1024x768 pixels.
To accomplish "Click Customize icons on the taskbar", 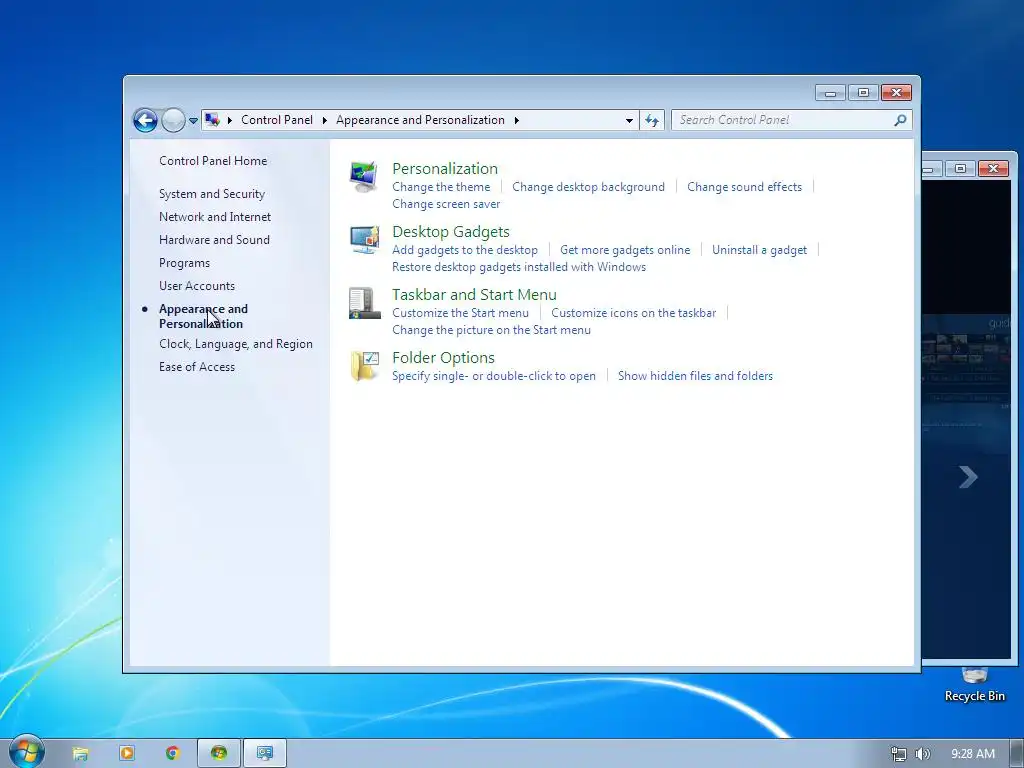I will click(633, 313).
